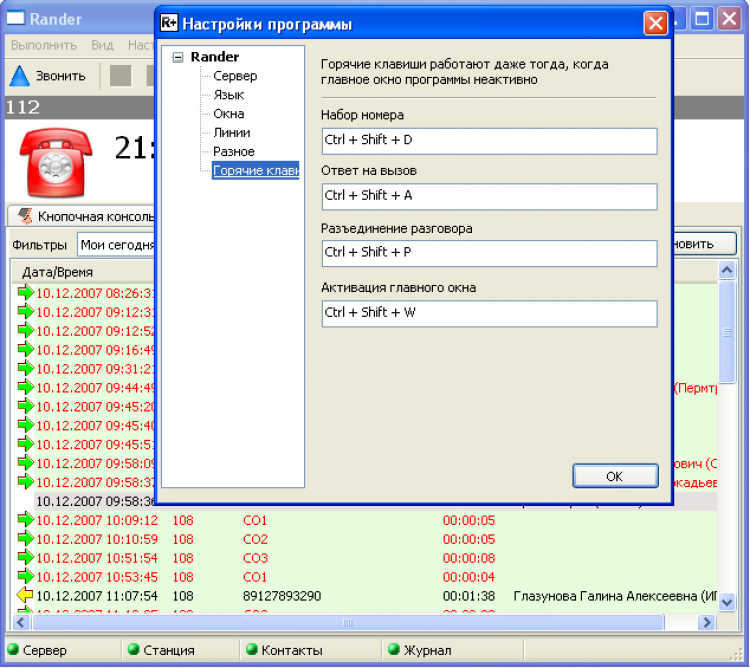Select Горячие клавиши in the settings tree
The width and height of the screenshot is (750, 668).
255,171
